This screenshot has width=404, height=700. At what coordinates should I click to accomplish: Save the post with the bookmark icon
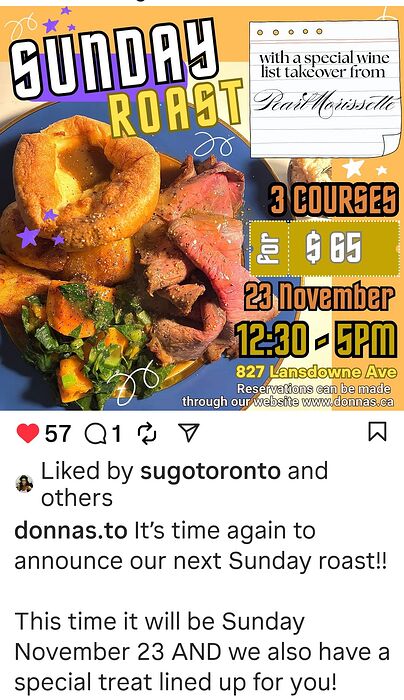coord(377,432)
